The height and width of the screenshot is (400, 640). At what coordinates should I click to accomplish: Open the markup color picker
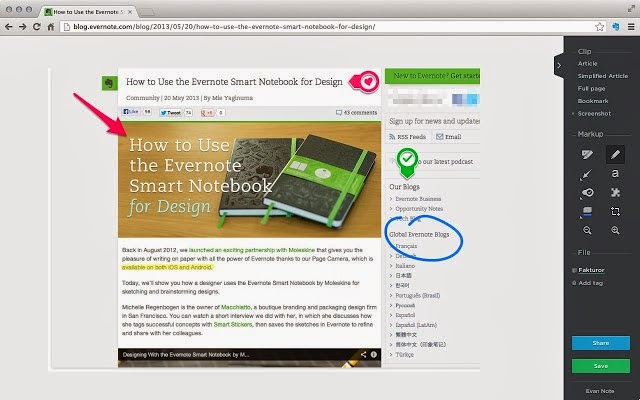coord(587,211)
